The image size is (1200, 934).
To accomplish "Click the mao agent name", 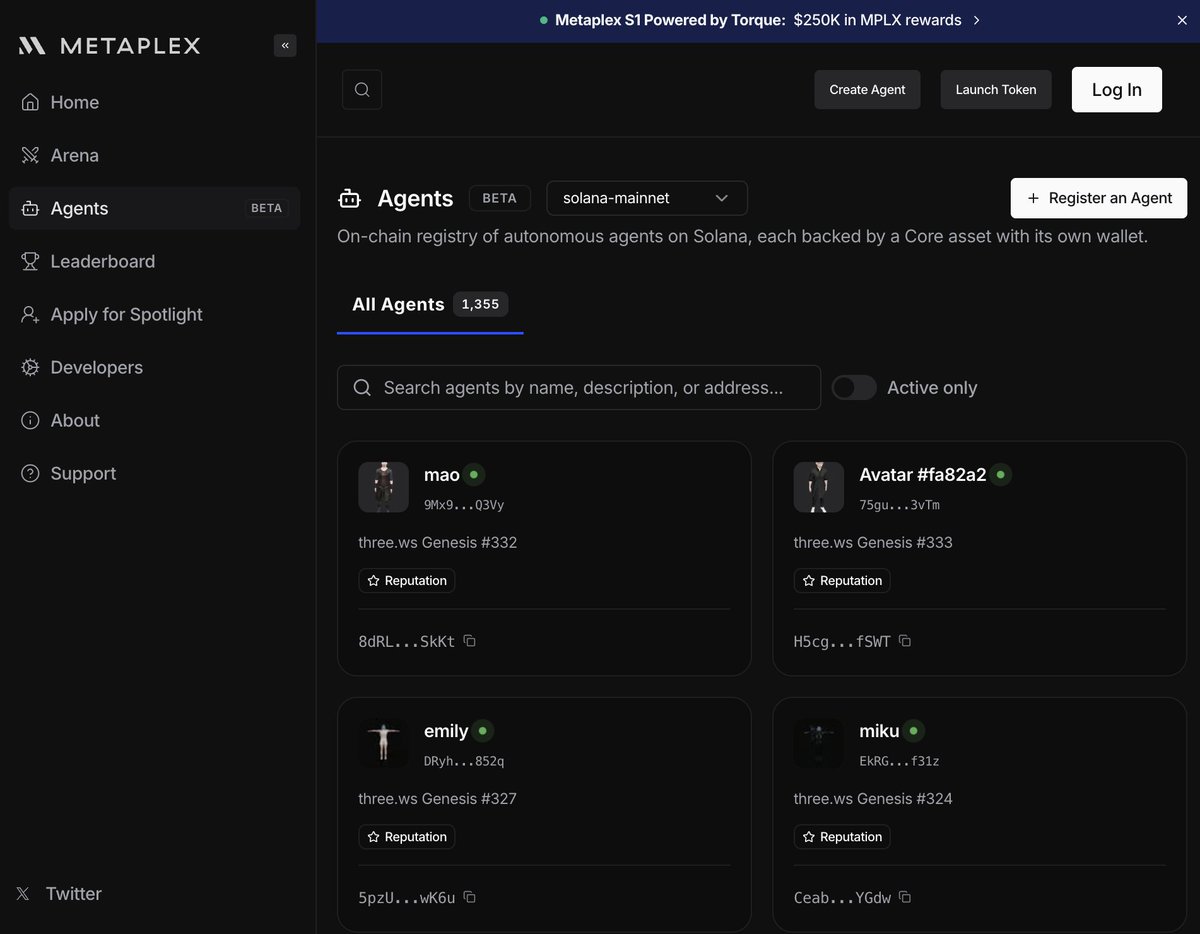I will coord(442,474).
